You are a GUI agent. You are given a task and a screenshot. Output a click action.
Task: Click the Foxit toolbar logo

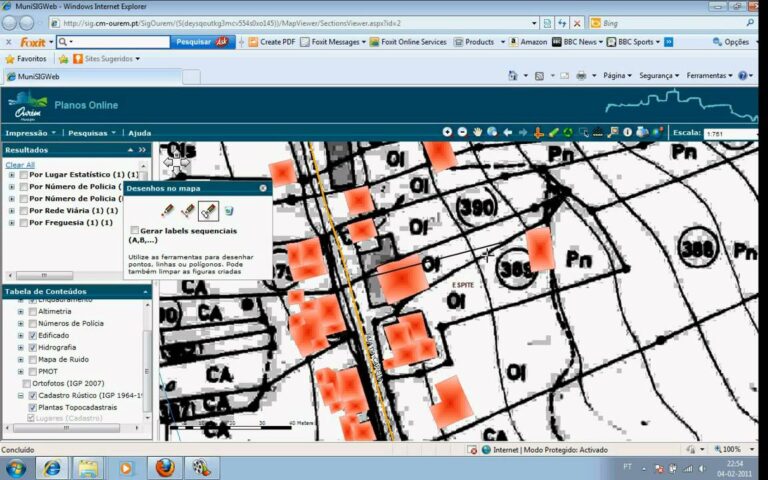tap(33, 42)
